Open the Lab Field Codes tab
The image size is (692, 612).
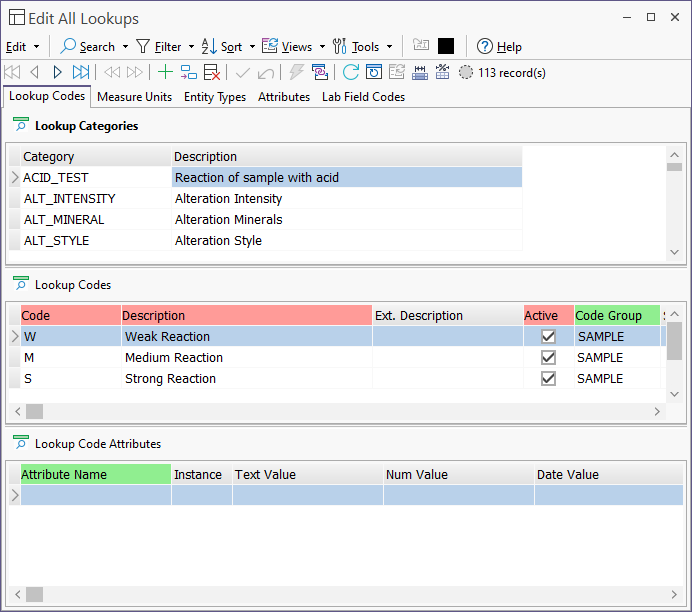[x=363, y=97]
